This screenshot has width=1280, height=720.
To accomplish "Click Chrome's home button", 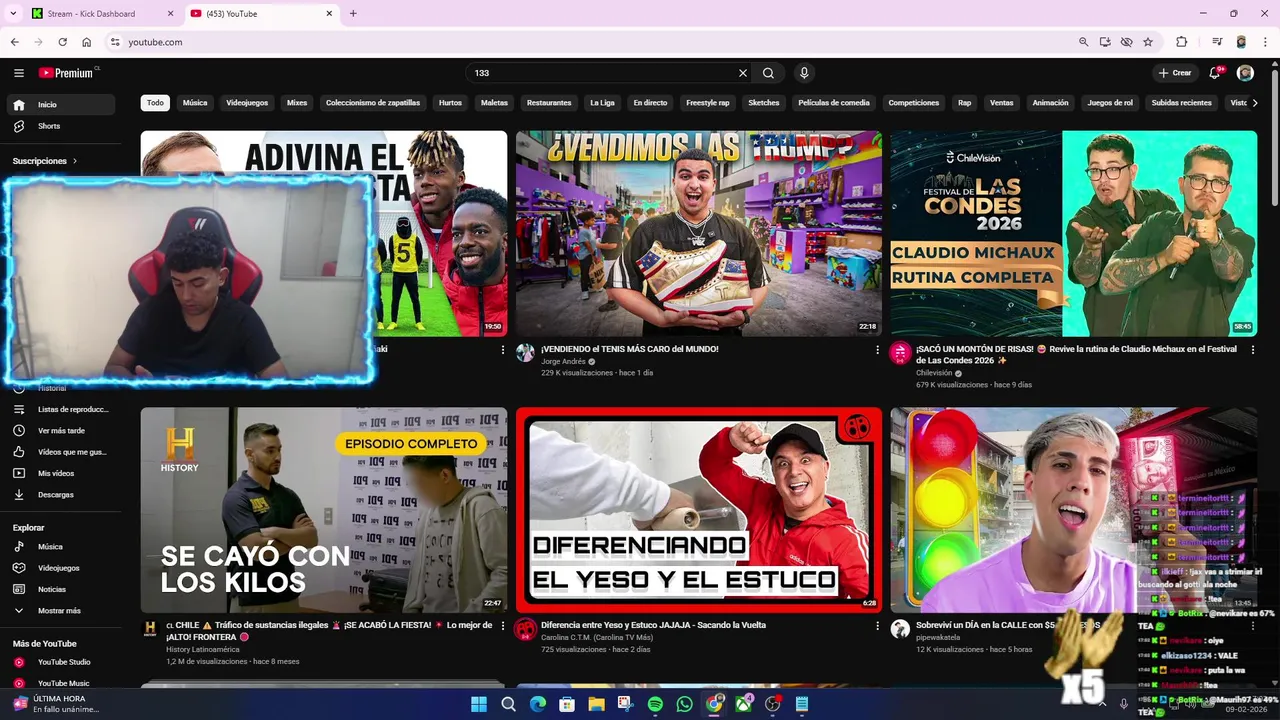I will pos(87,42).
